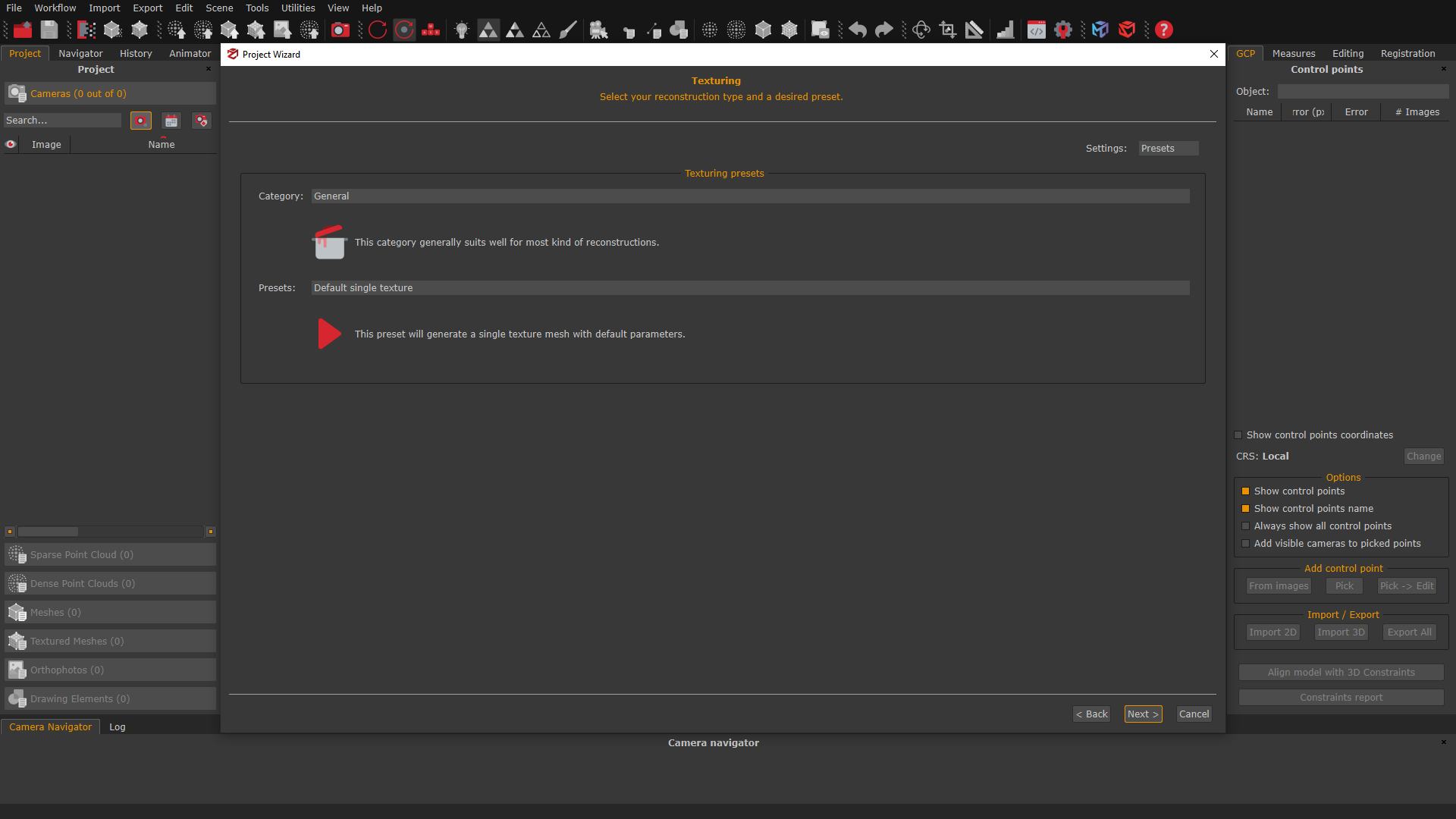Redo using the redo arrow icon
Image resolution: width=1456 pixels, height=819 pixels.
tap(883, 30)
